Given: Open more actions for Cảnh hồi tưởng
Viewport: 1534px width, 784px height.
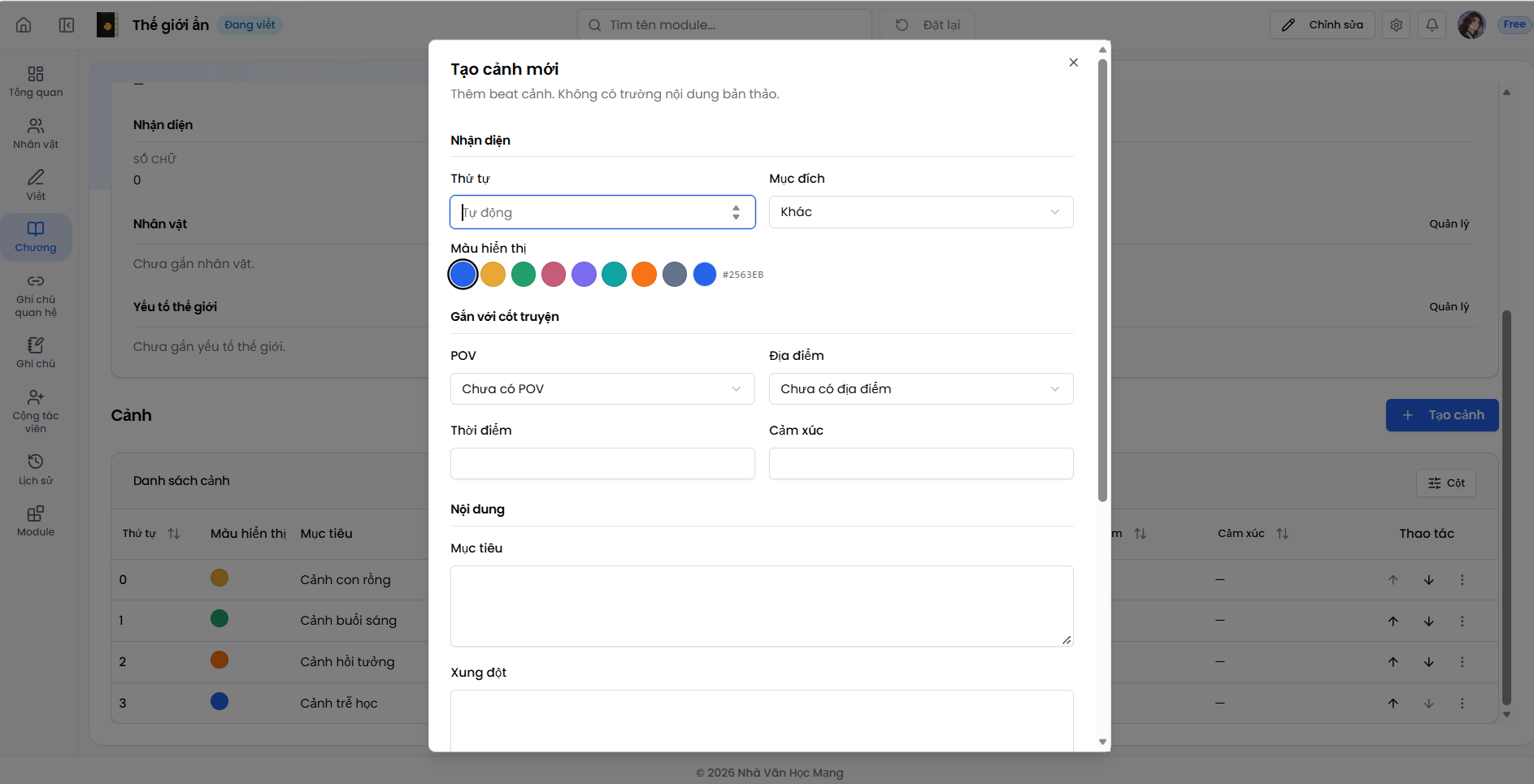Looking at the screenshot, I should 1462,662.
